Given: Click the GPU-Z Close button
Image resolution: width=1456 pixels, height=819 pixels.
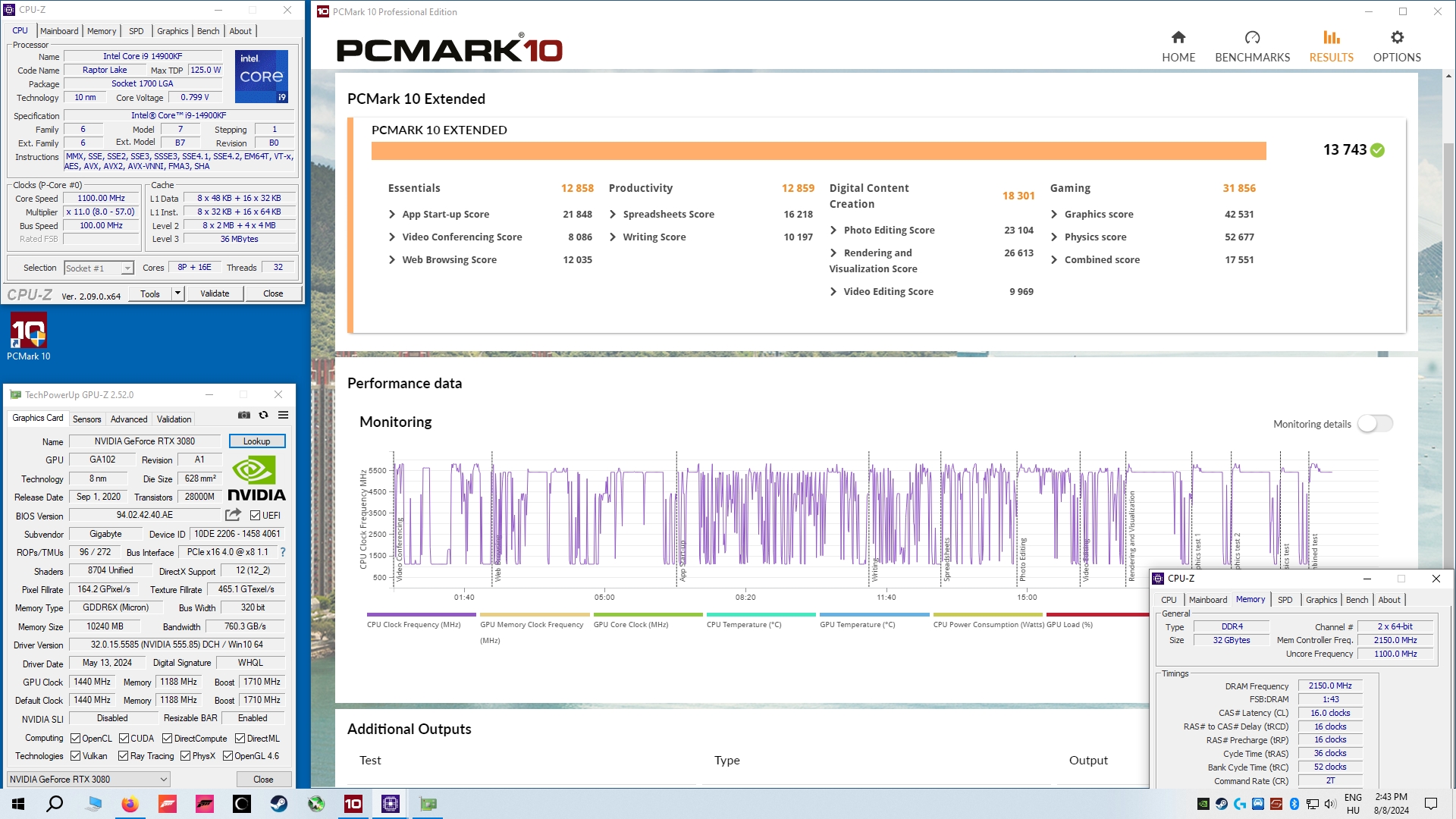Looking at the screenshot, I should (263, 780).
